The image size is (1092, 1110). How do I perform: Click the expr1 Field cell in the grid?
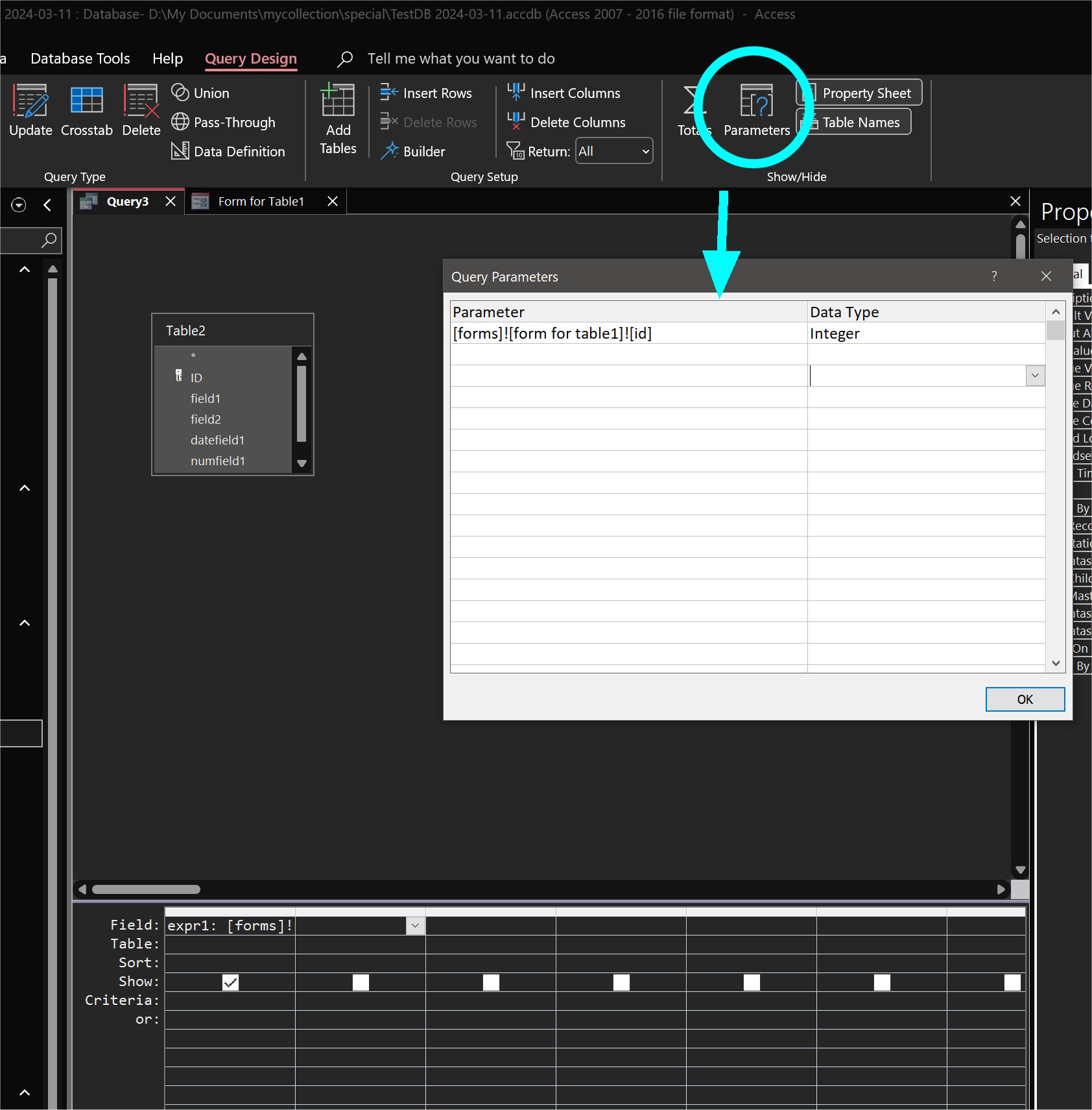230,926
